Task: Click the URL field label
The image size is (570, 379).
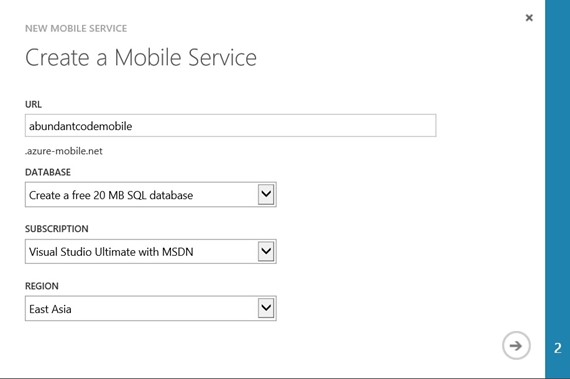Action: [33, 104]
